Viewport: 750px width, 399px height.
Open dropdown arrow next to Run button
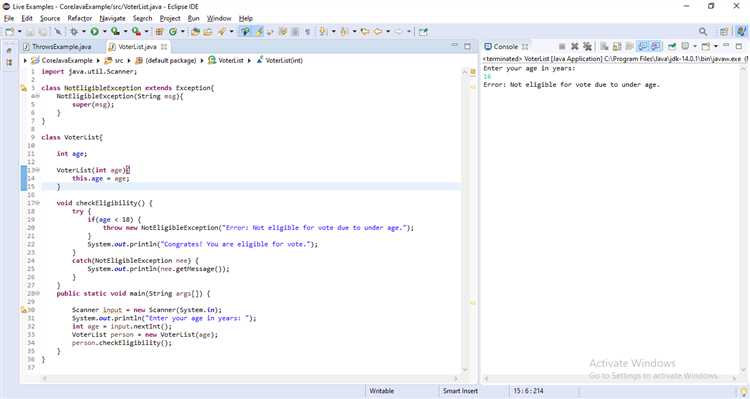104,32
